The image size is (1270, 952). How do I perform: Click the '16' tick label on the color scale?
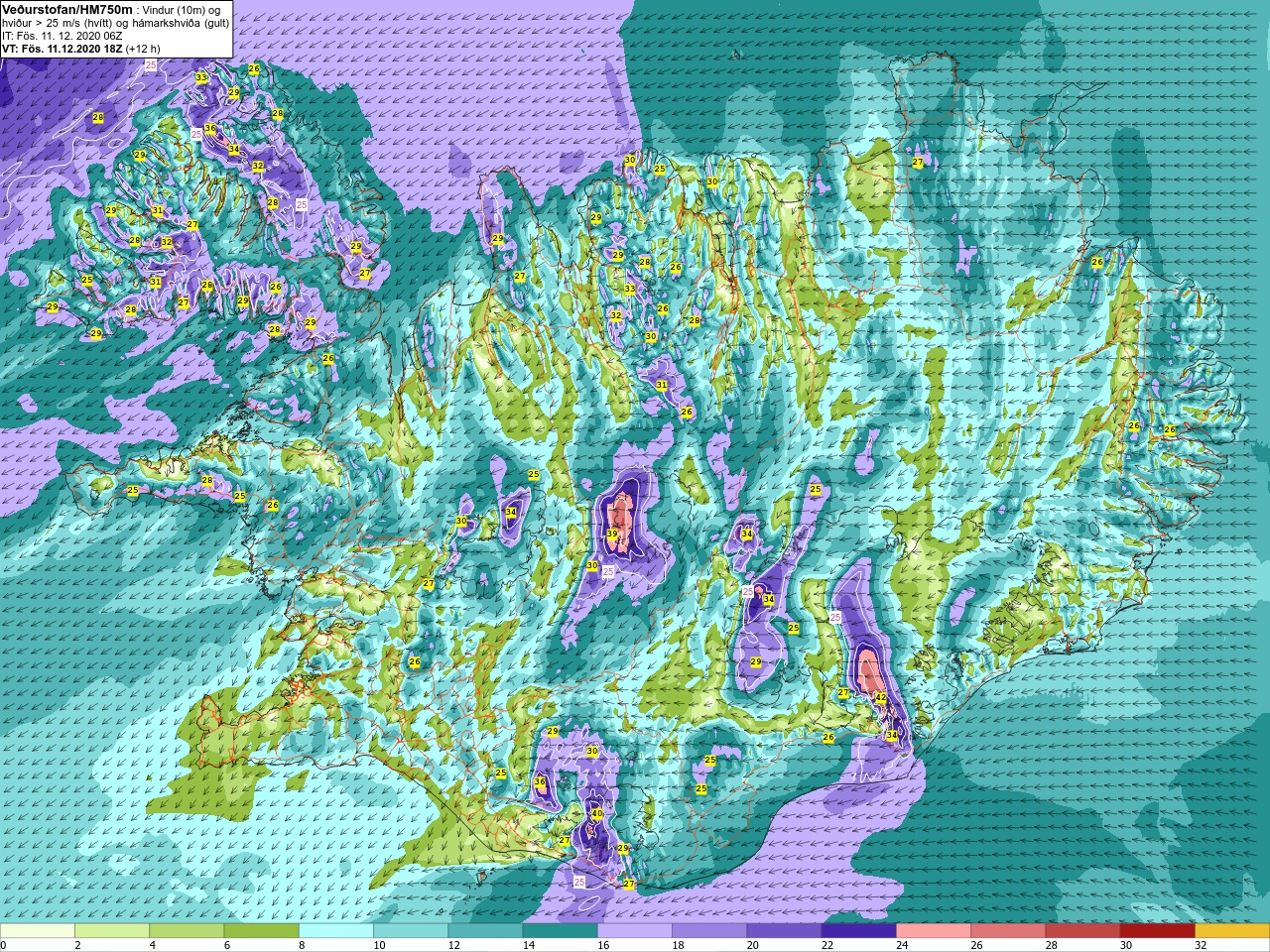point(604,945)
